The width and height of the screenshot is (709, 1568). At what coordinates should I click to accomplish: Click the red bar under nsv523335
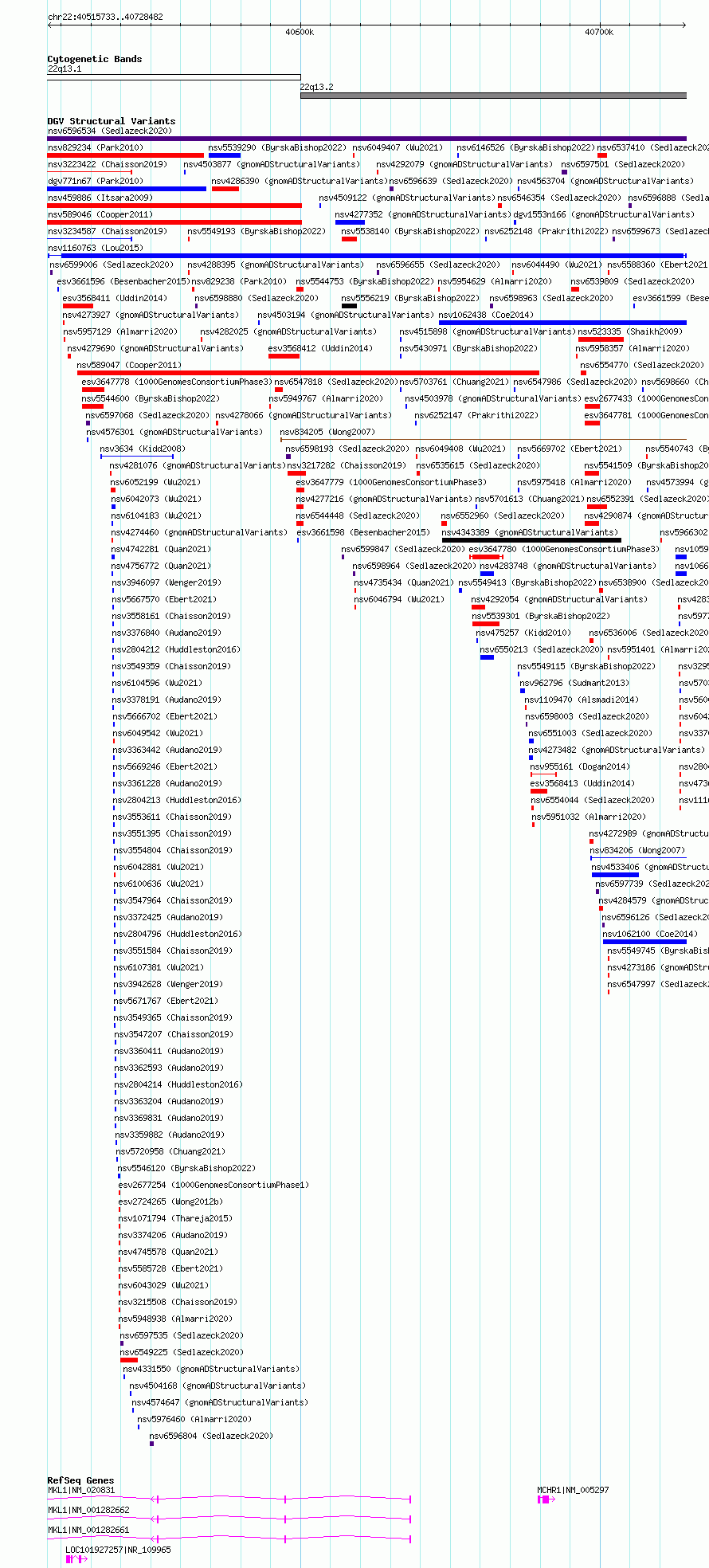click(601, 339)
